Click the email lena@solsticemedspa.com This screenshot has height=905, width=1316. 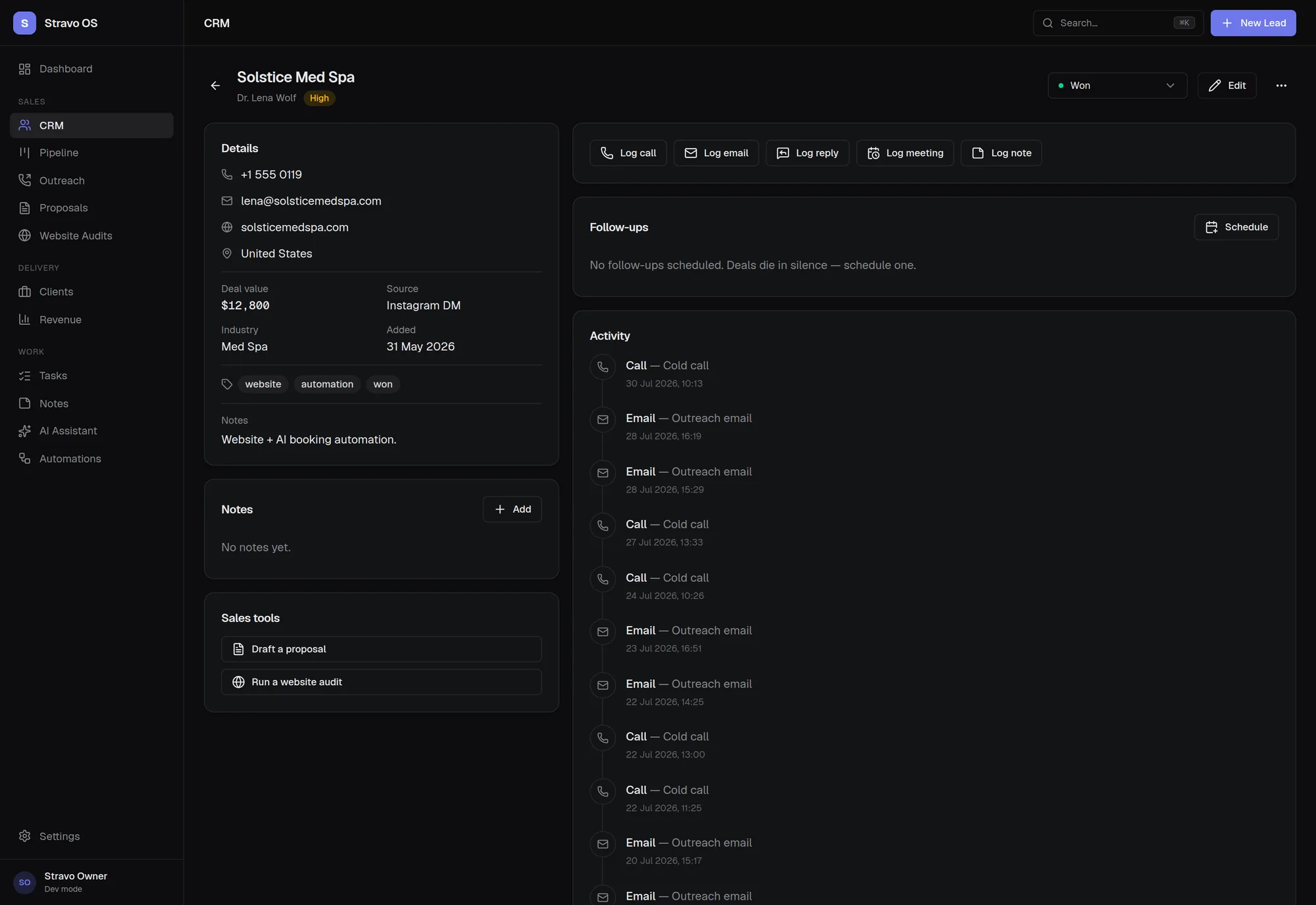[x=311, y=201]
